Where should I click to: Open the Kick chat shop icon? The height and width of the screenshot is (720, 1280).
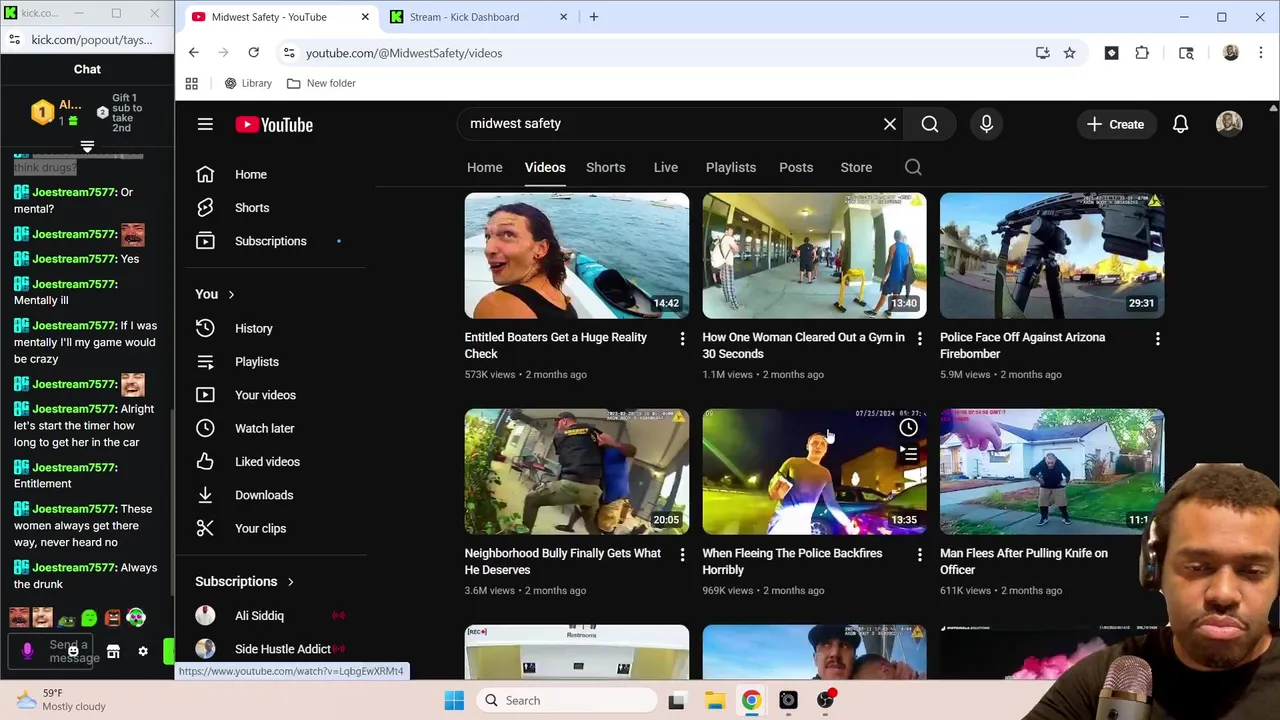(113, 651)
